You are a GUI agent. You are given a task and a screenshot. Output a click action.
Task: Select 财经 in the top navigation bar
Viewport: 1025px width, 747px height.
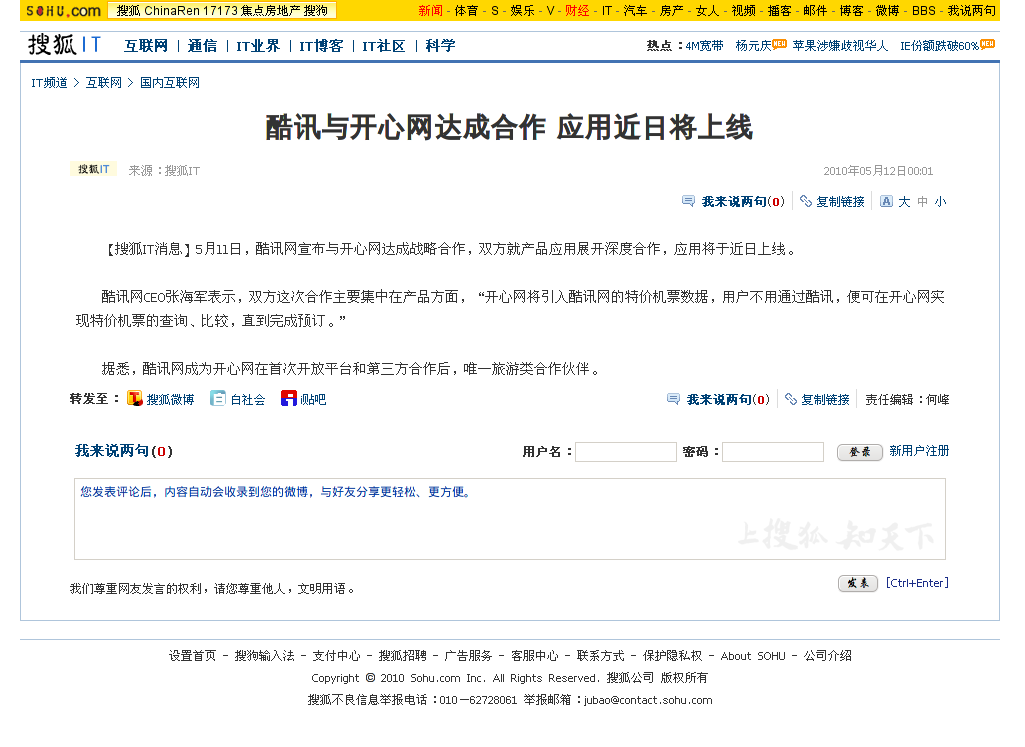click(578, 11)
